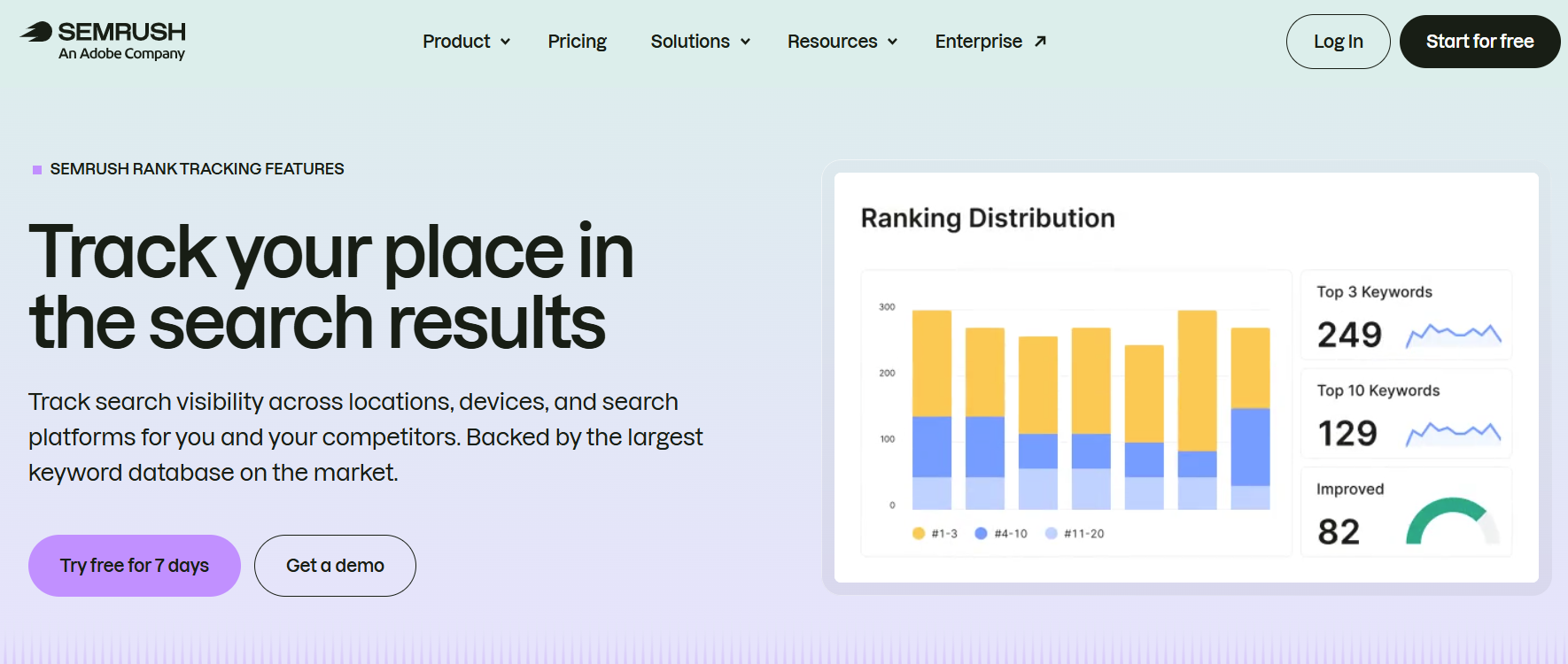Click Try free for 7 days
The image size is (1568, 664).
pos(135,566)
